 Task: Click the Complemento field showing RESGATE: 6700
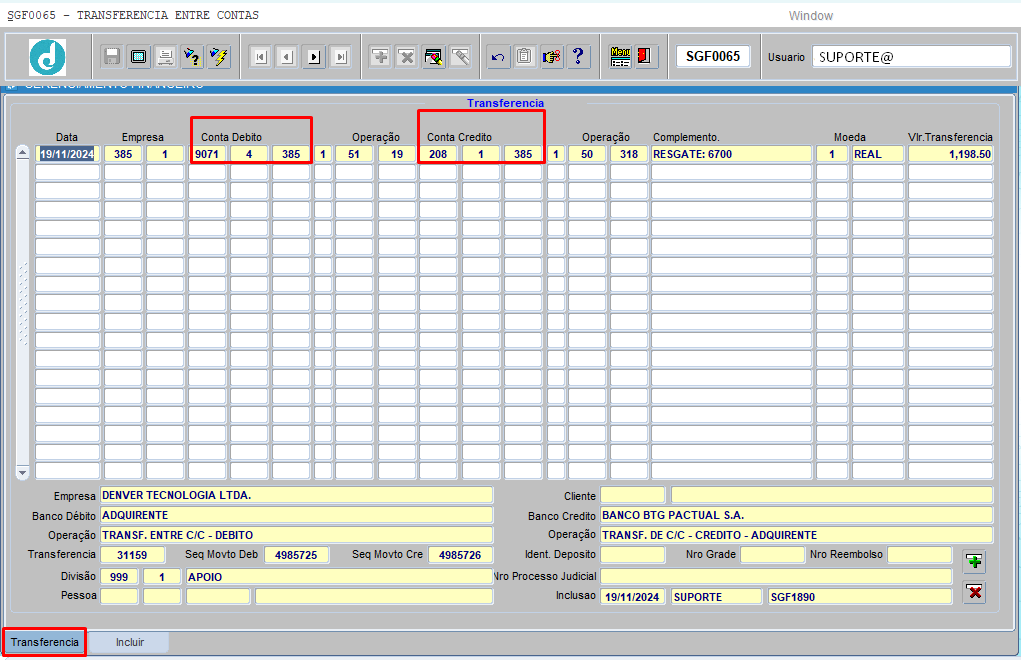point(730,154)
